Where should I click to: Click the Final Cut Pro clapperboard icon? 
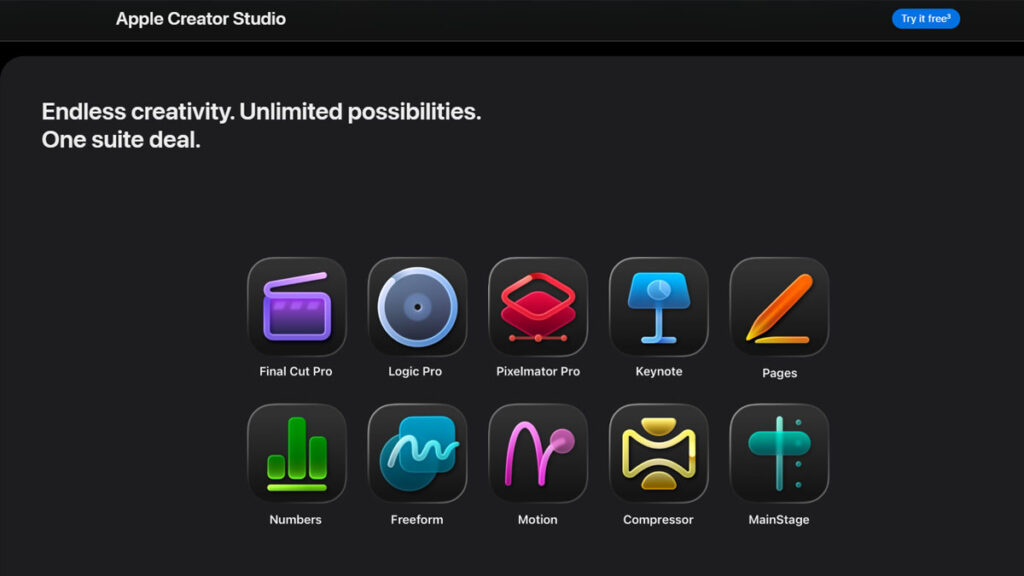[x=296, y=306]
